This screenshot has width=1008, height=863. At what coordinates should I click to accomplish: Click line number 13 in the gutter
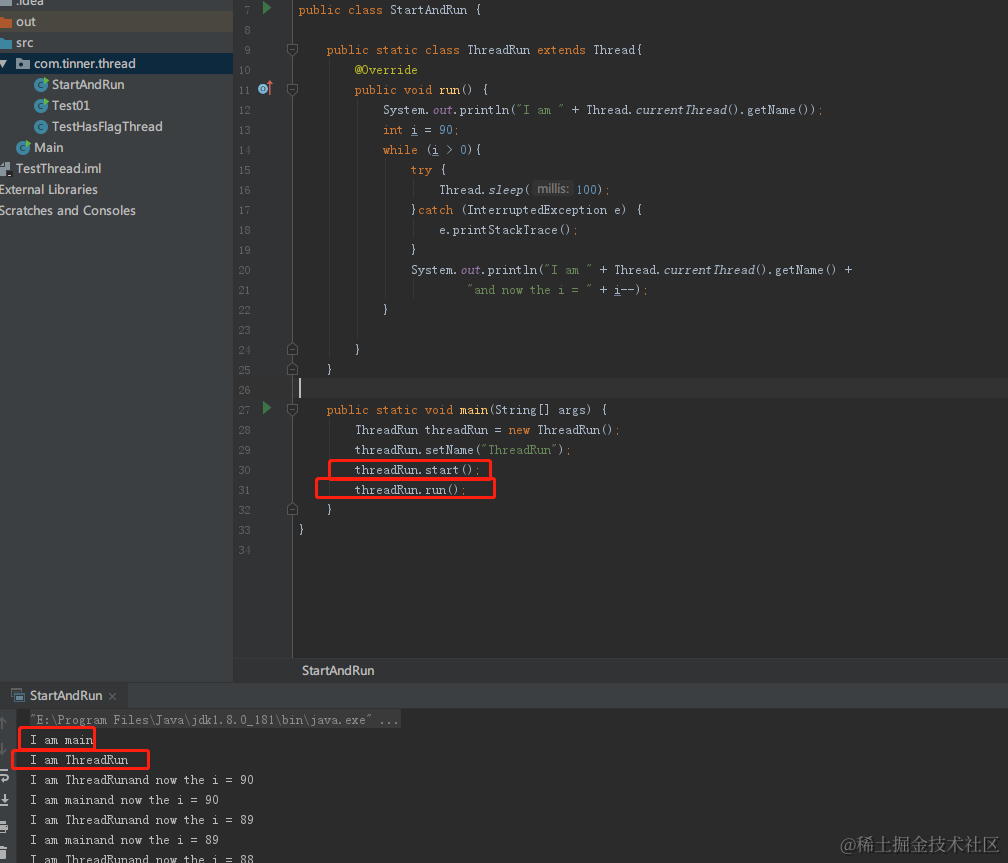pyautogui.click(x=244, y=130)
